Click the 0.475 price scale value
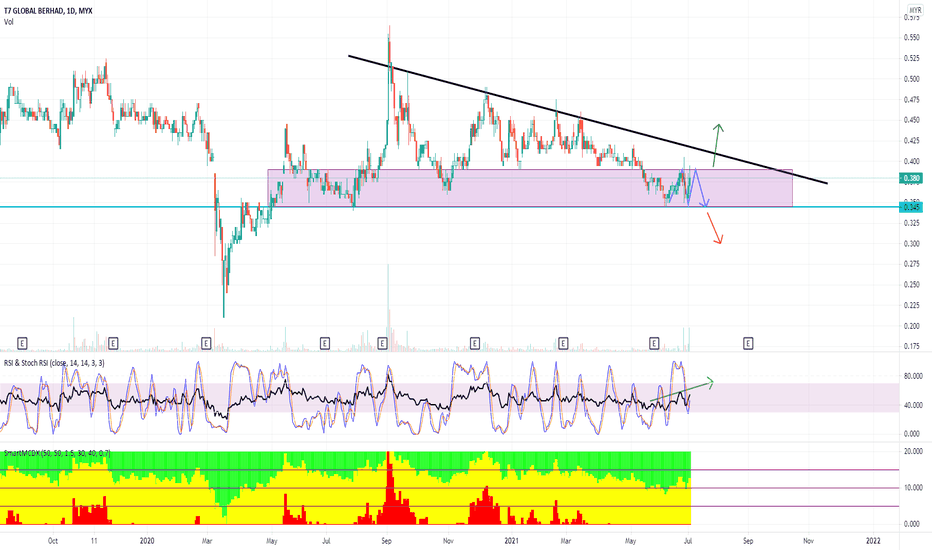The image size is (932, 550). [x=912, y=100]
